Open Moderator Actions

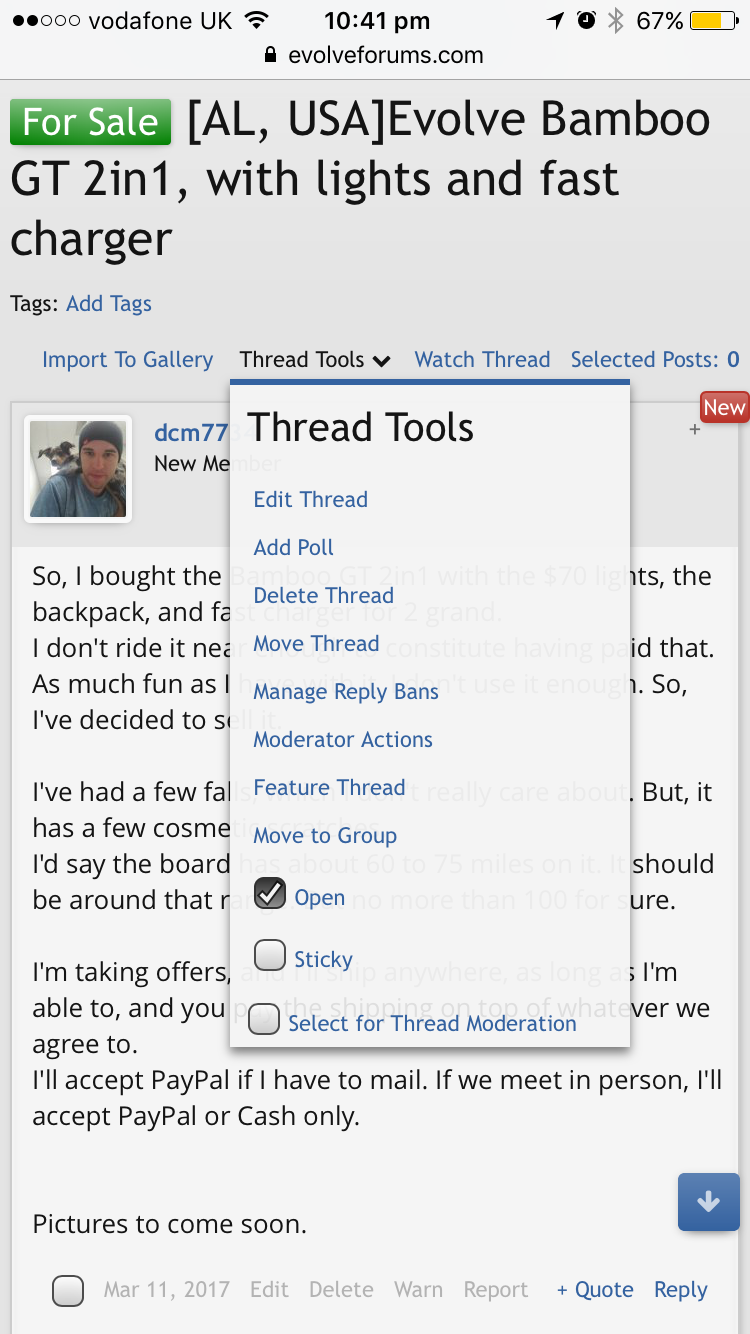point(343,739)
